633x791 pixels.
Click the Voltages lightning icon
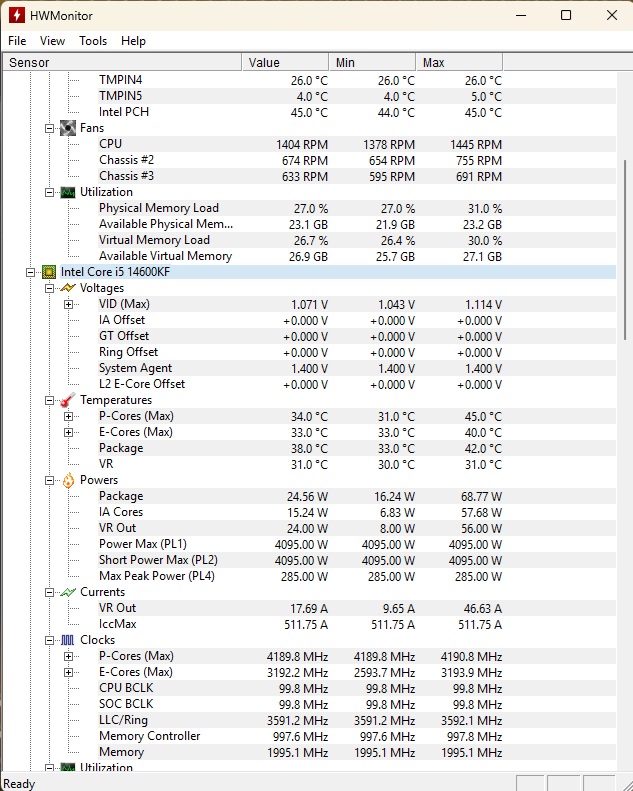(68, 288)
